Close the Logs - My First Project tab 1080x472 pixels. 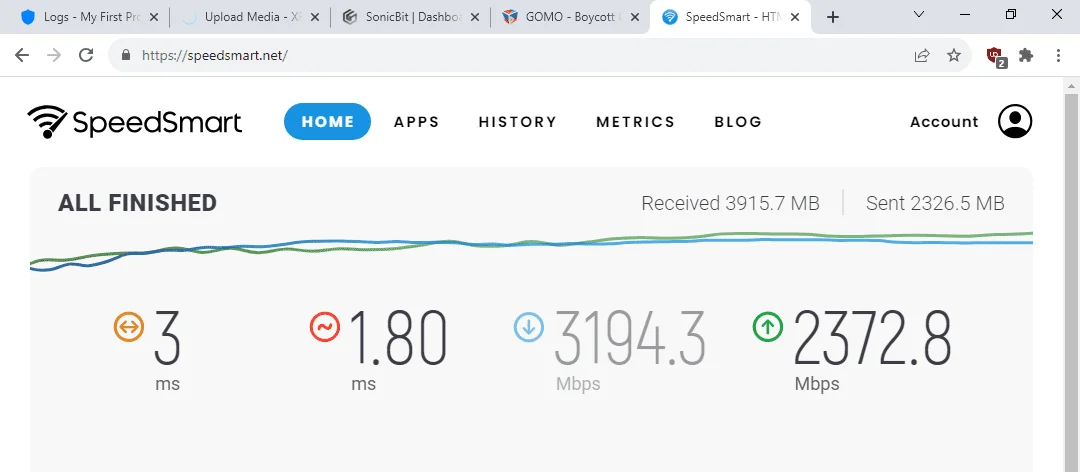[154, 17]
